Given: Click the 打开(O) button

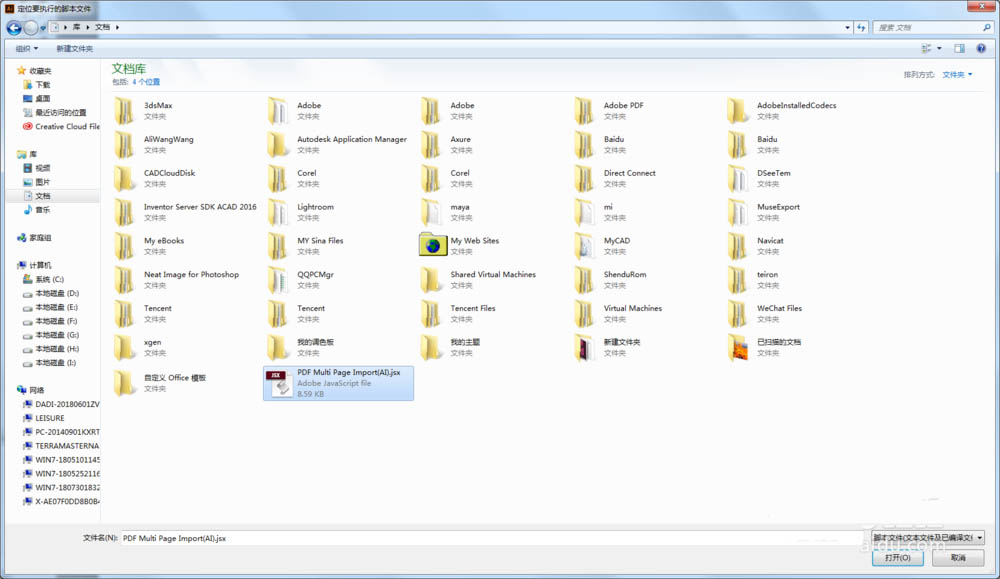Looking at the screenshot, I should [x=897, y=558].
